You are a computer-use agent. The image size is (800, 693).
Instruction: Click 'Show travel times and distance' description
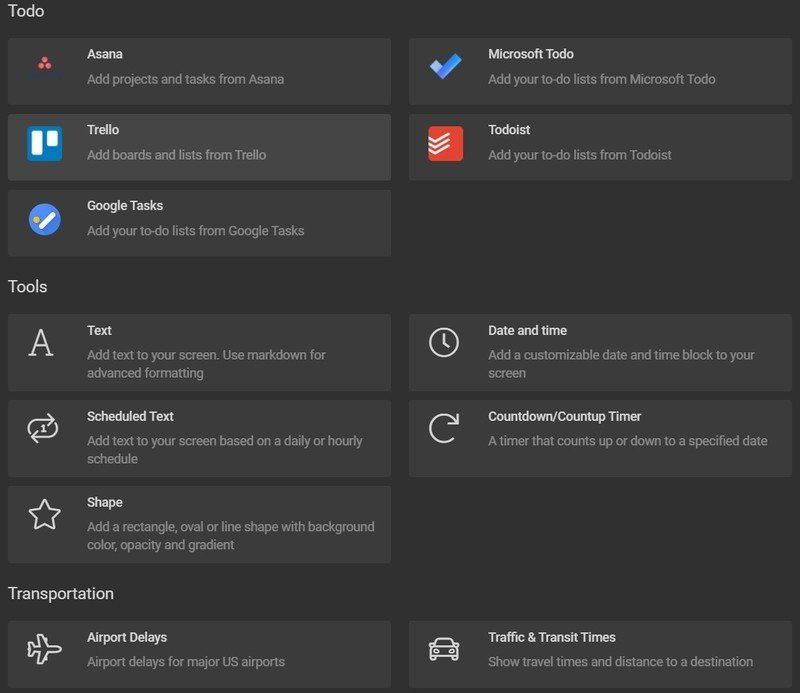coord(620,662)
